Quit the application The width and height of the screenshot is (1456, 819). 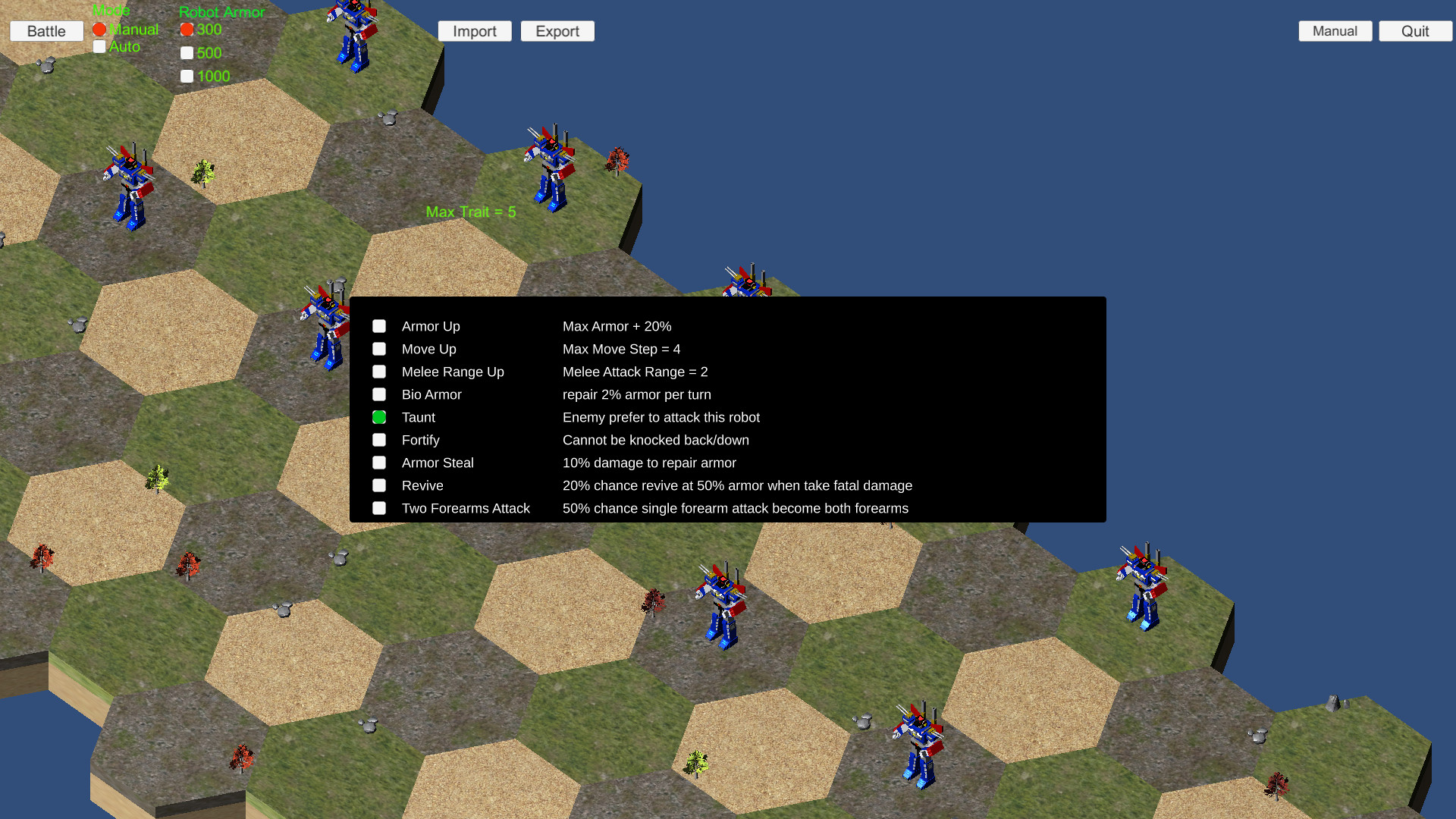(x=1415, y=31)
